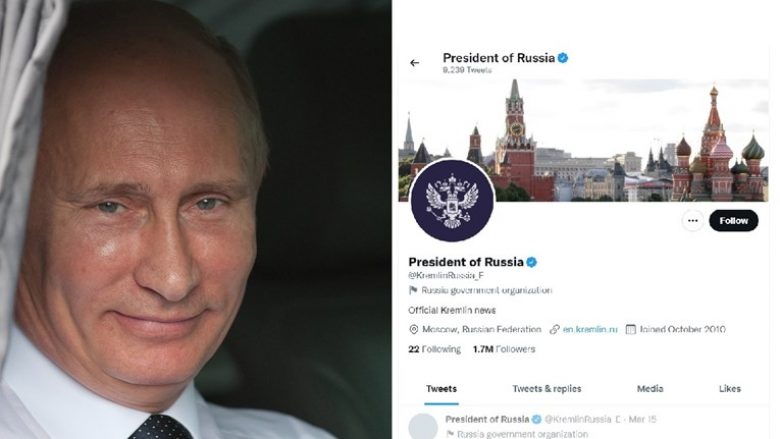
Task: Open the 22 Following list
Action: pos(434,349)
